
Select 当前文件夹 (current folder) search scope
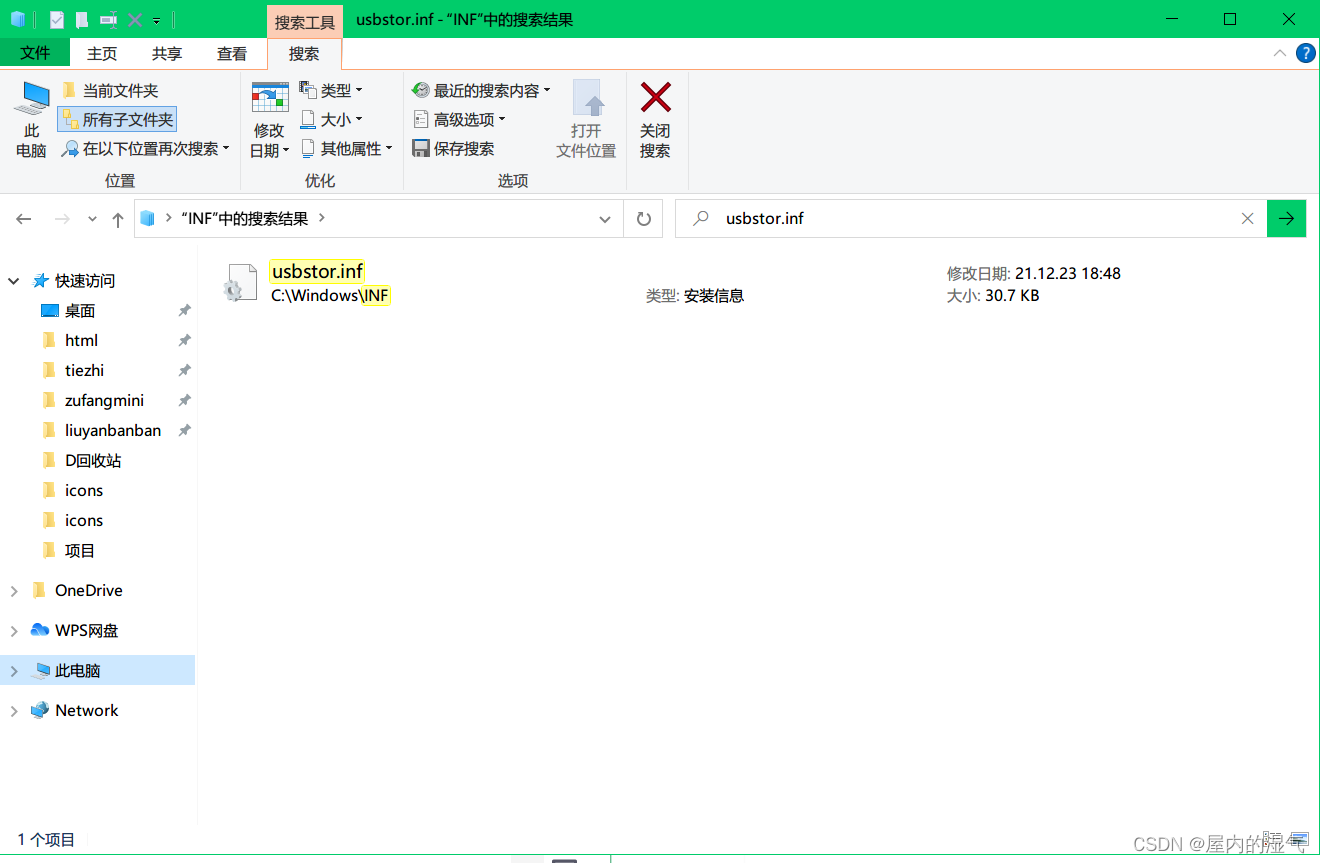tap(110, 90)
